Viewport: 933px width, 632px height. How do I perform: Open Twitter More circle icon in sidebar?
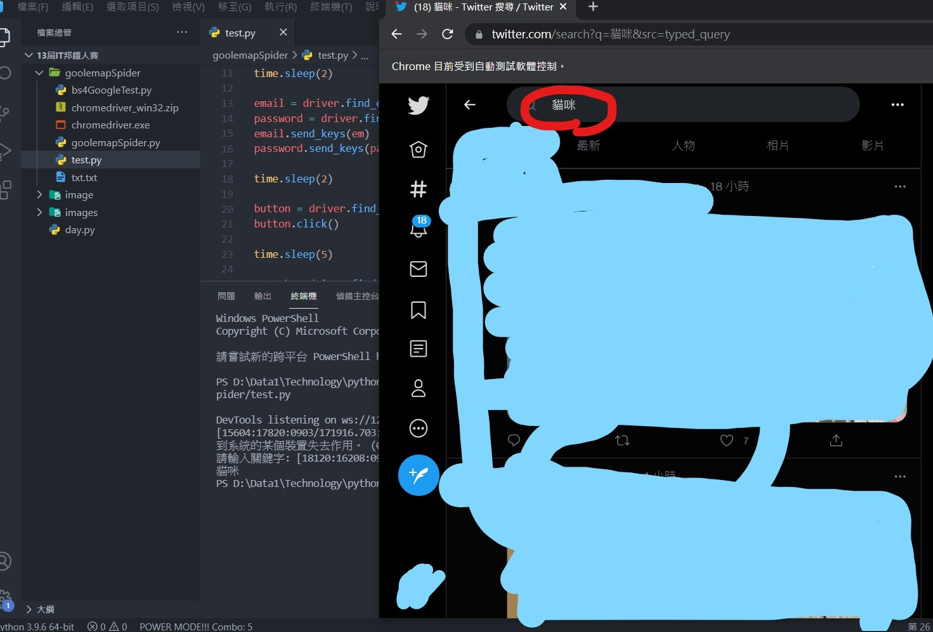pyautogui.click(x=418, y=428)
